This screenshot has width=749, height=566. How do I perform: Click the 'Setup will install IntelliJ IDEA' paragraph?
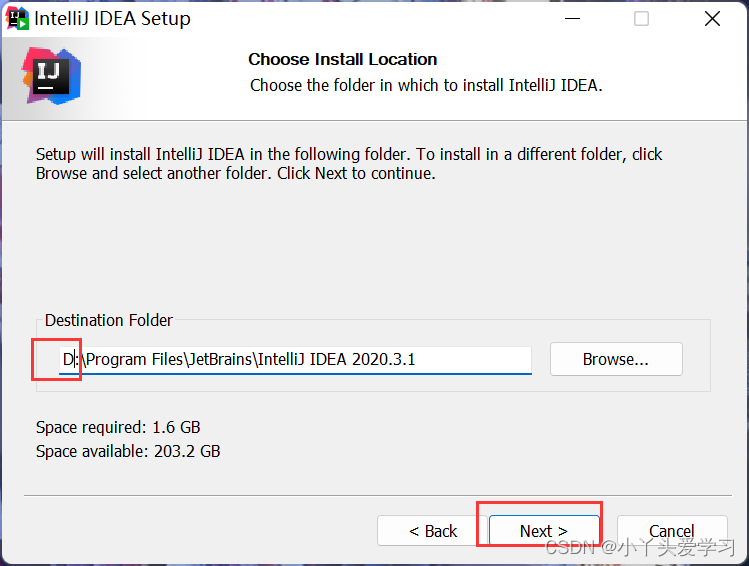point(349,164)
